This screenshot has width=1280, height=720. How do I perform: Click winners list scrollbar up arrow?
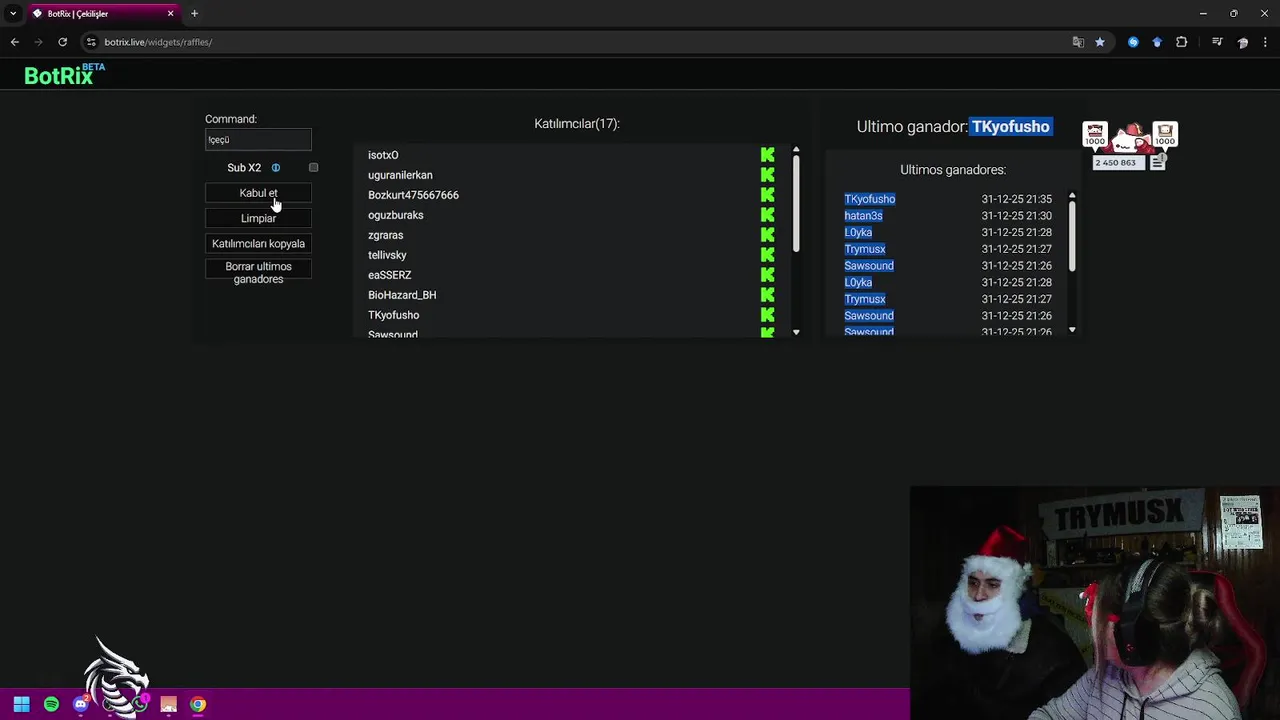tap(1072, 196)
